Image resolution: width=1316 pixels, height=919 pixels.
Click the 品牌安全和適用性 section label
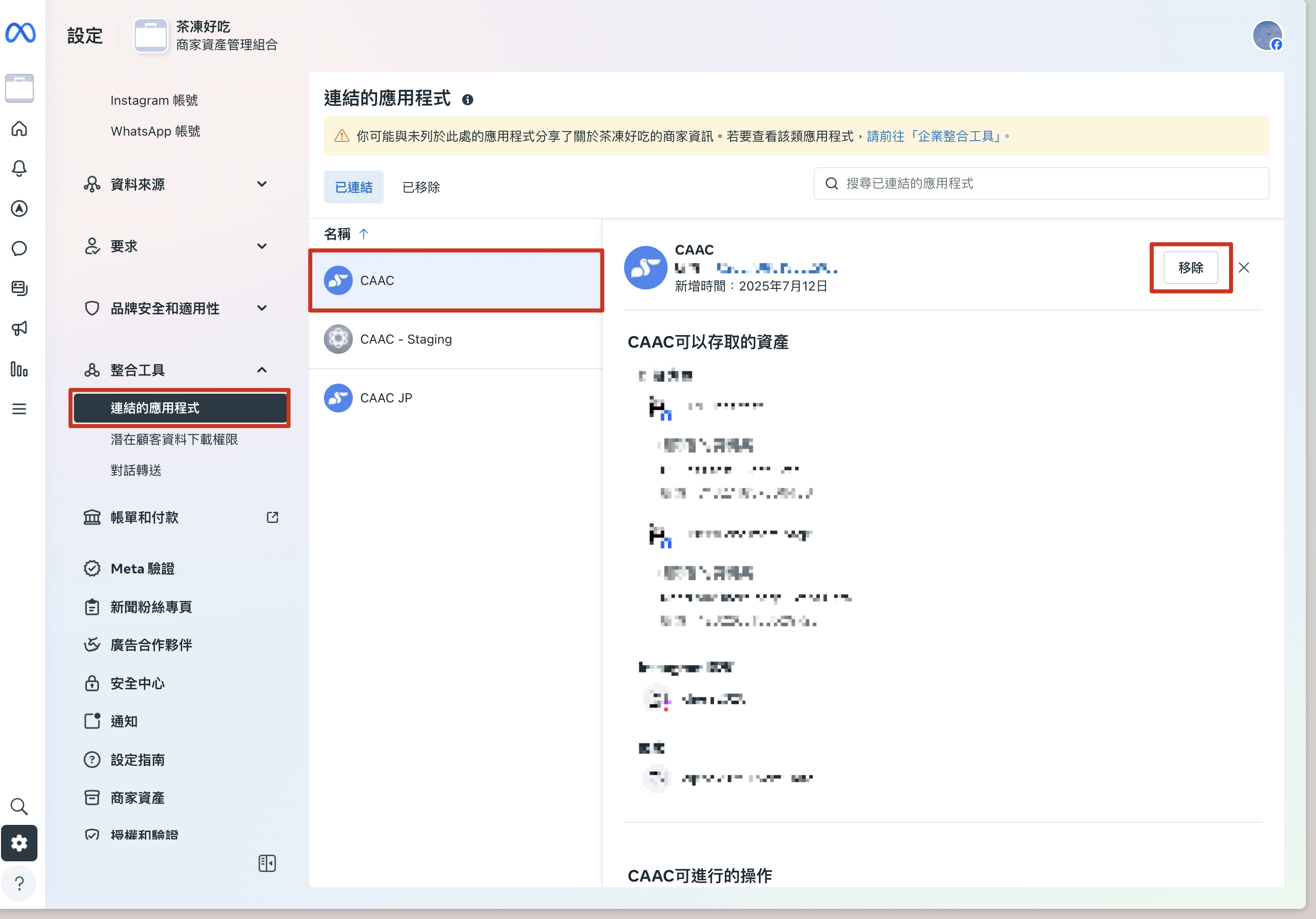[x=165, y=309]
